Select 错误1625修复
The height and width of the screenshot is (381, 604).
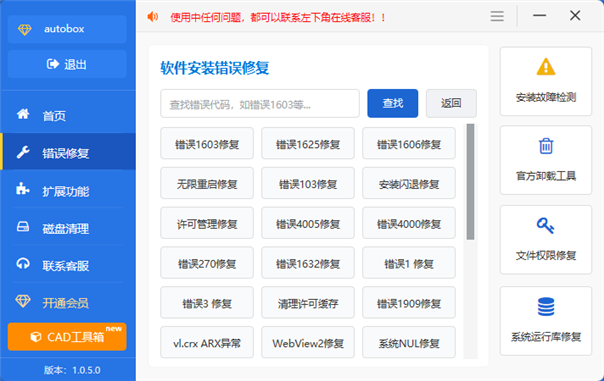(308, 143)
